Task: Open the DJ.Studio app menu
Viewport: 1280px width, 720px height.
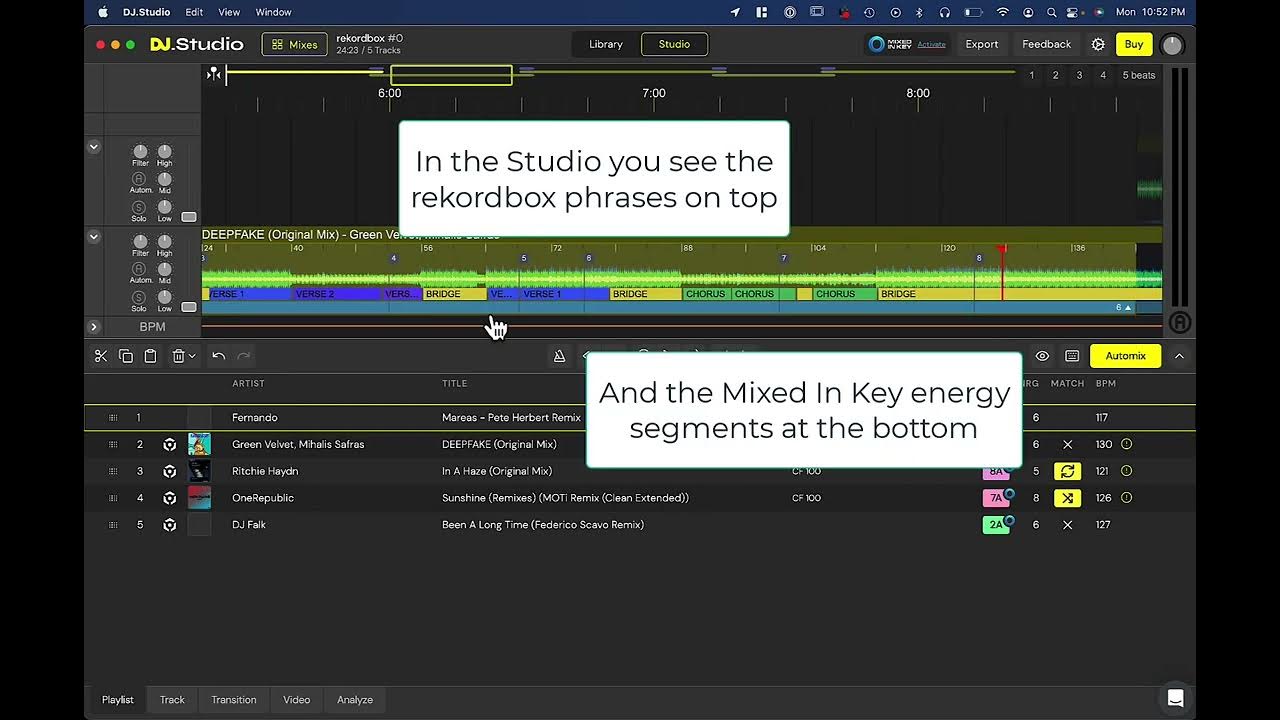Action: point(147,12)
